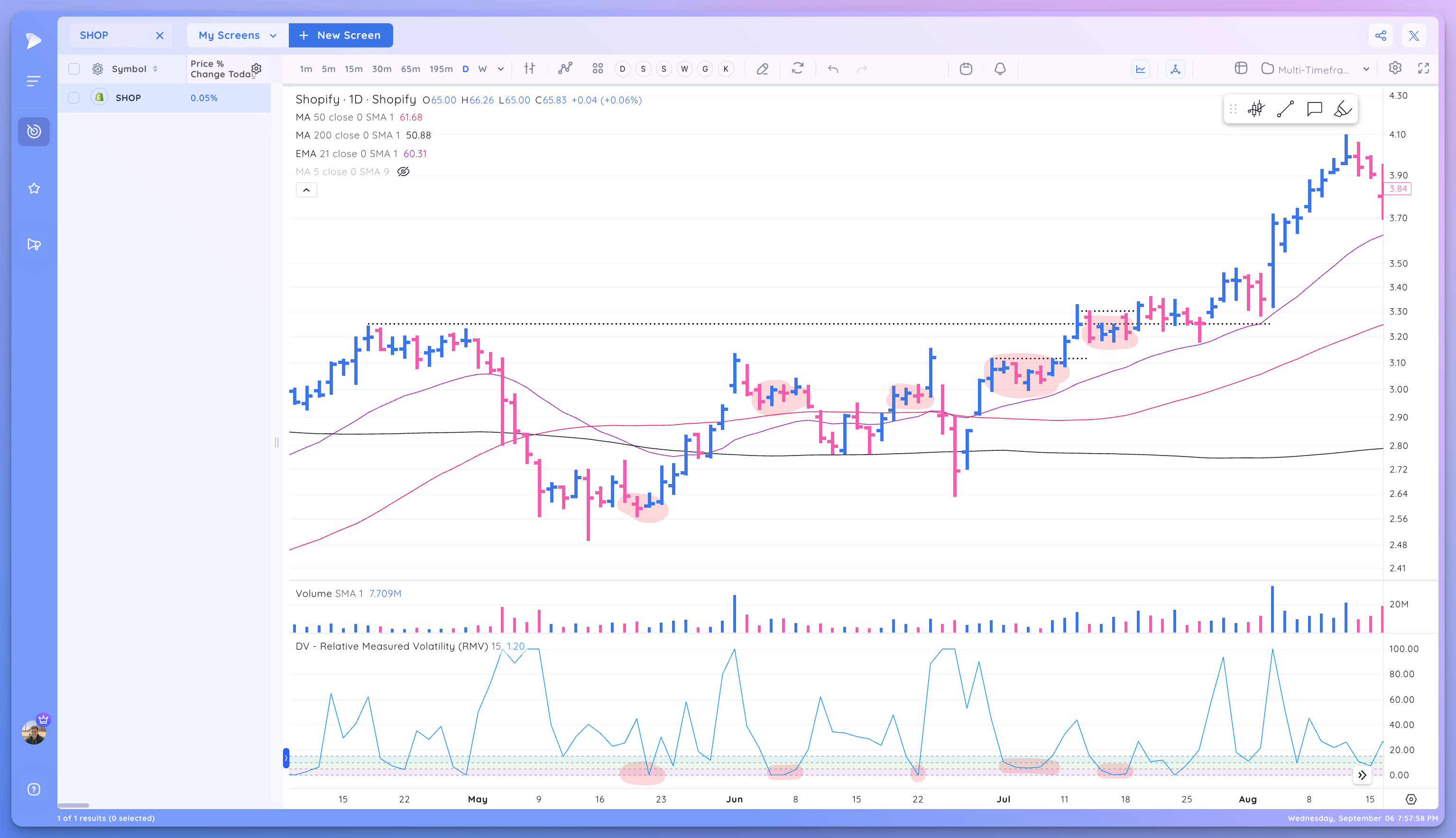The image size is (1456, 838).
Task: Clear the SHOP search with the X
Action: (x=160, y=35)
